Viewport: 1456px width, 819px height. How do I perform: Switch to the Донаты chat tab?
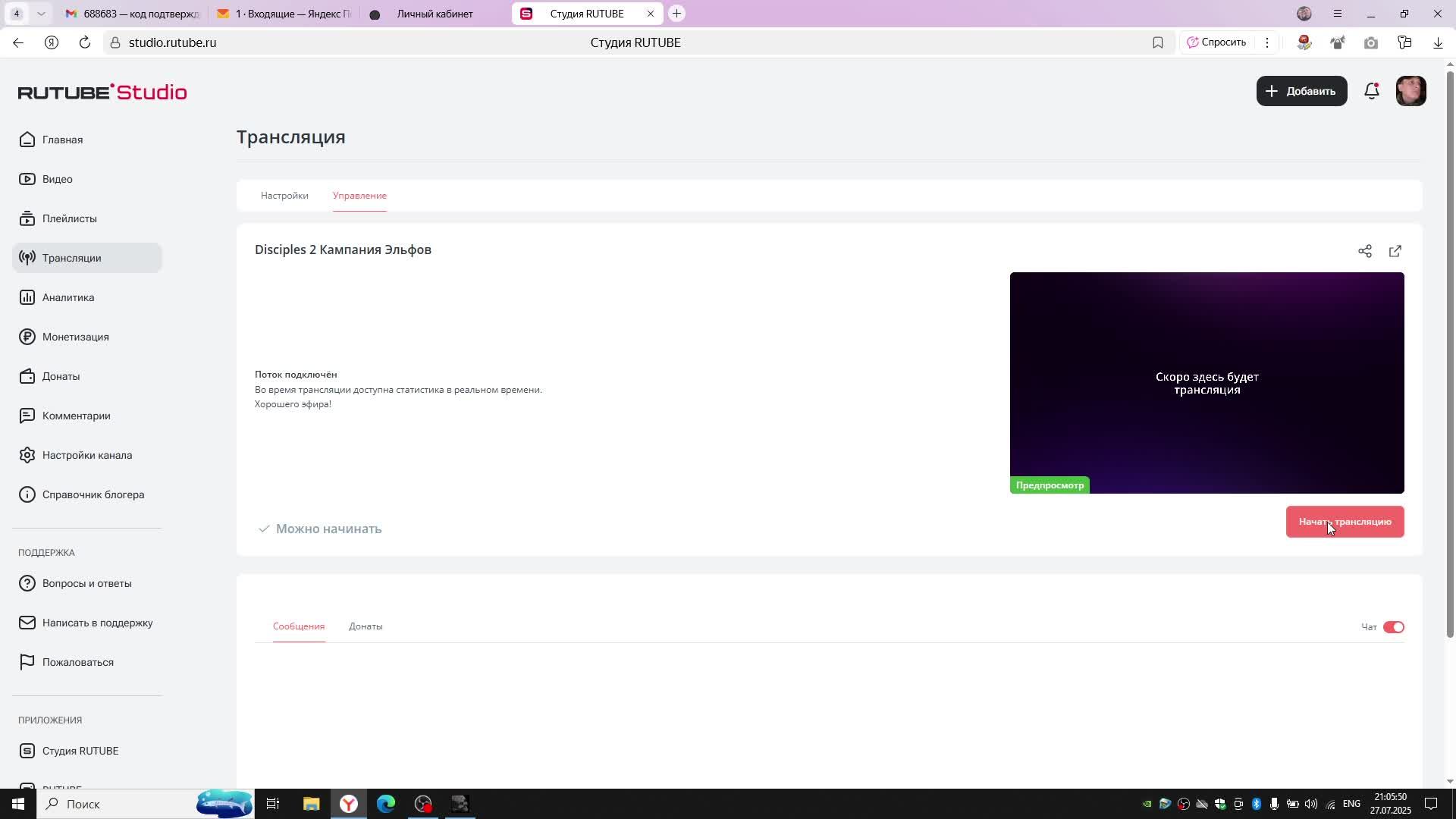click(366, 626)
